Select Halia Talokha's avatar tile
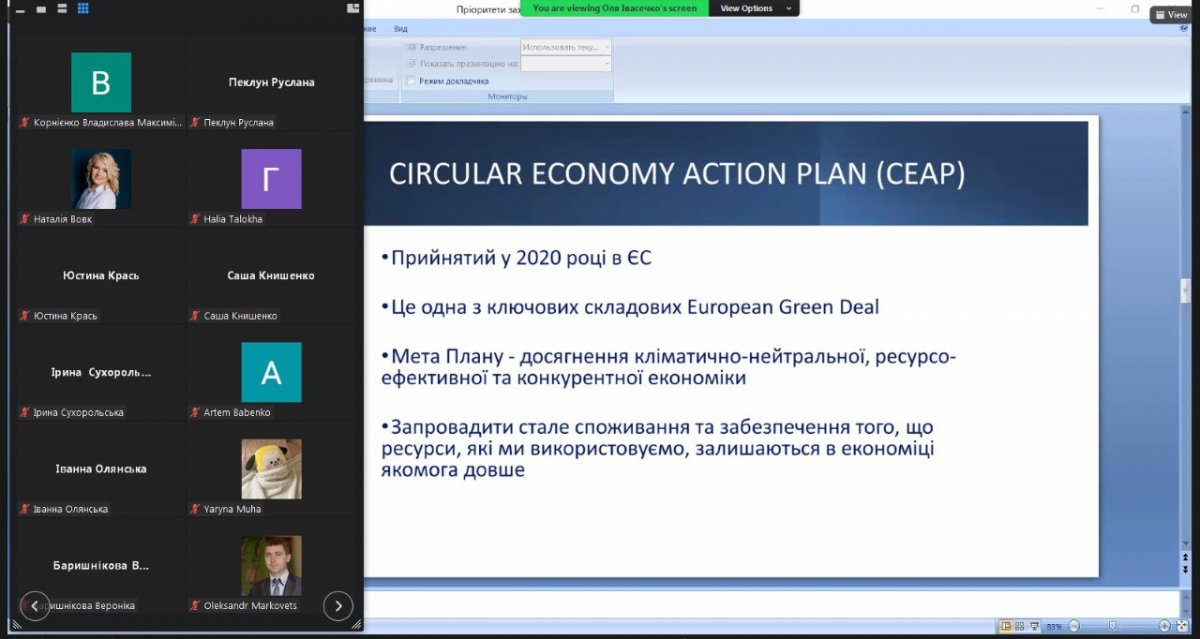 (x=271, y=179)
